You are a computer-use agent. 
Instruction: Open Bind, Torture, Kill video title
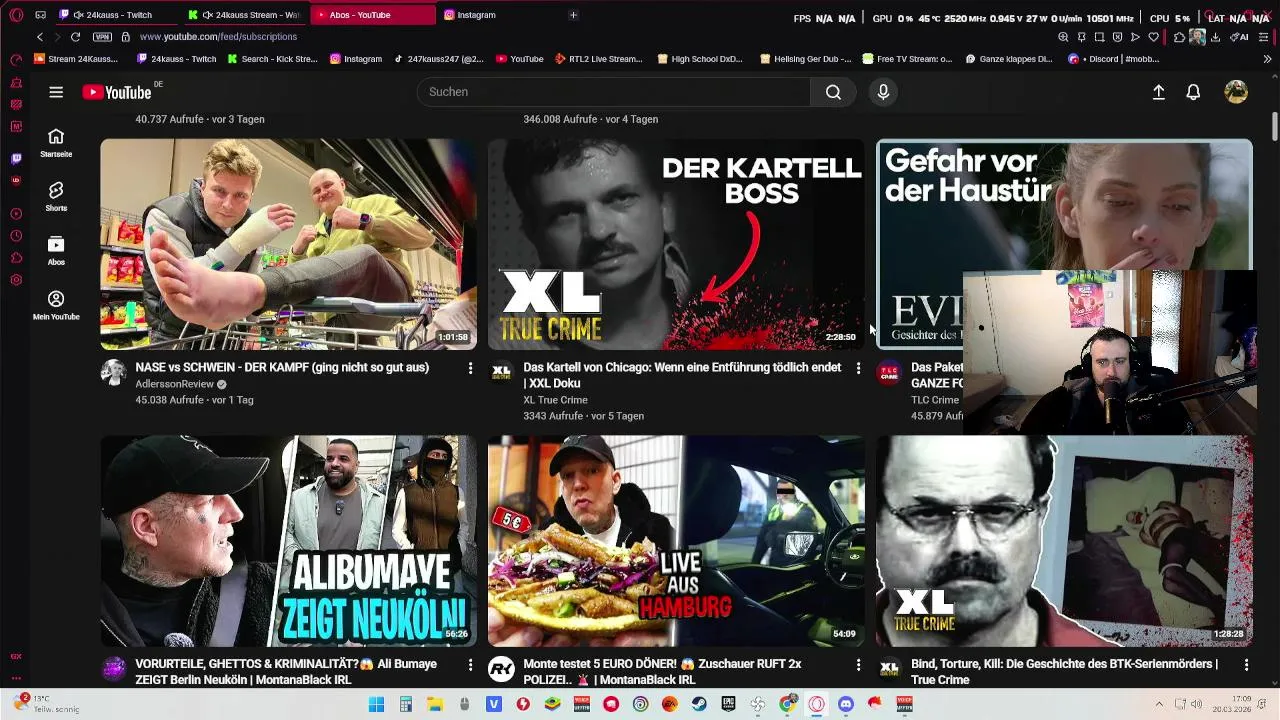pos(1064,672)
